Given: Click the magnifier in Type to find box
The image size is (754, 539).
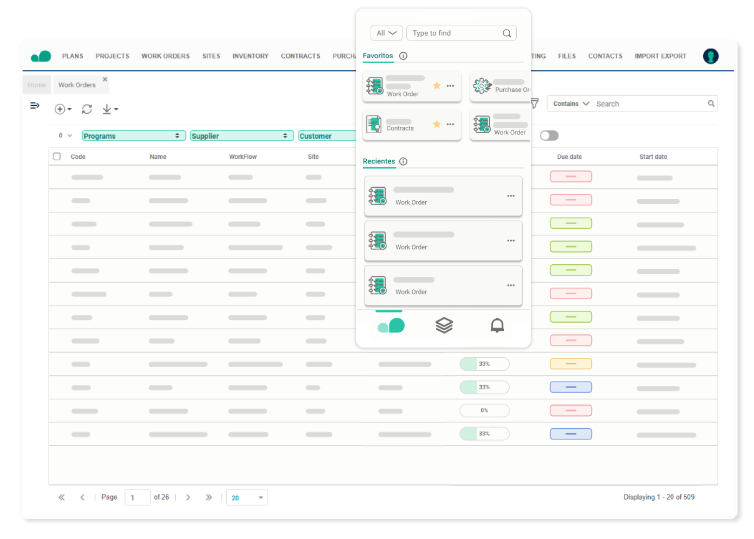Looking at the screenshot, I should [x=507, y=33].
